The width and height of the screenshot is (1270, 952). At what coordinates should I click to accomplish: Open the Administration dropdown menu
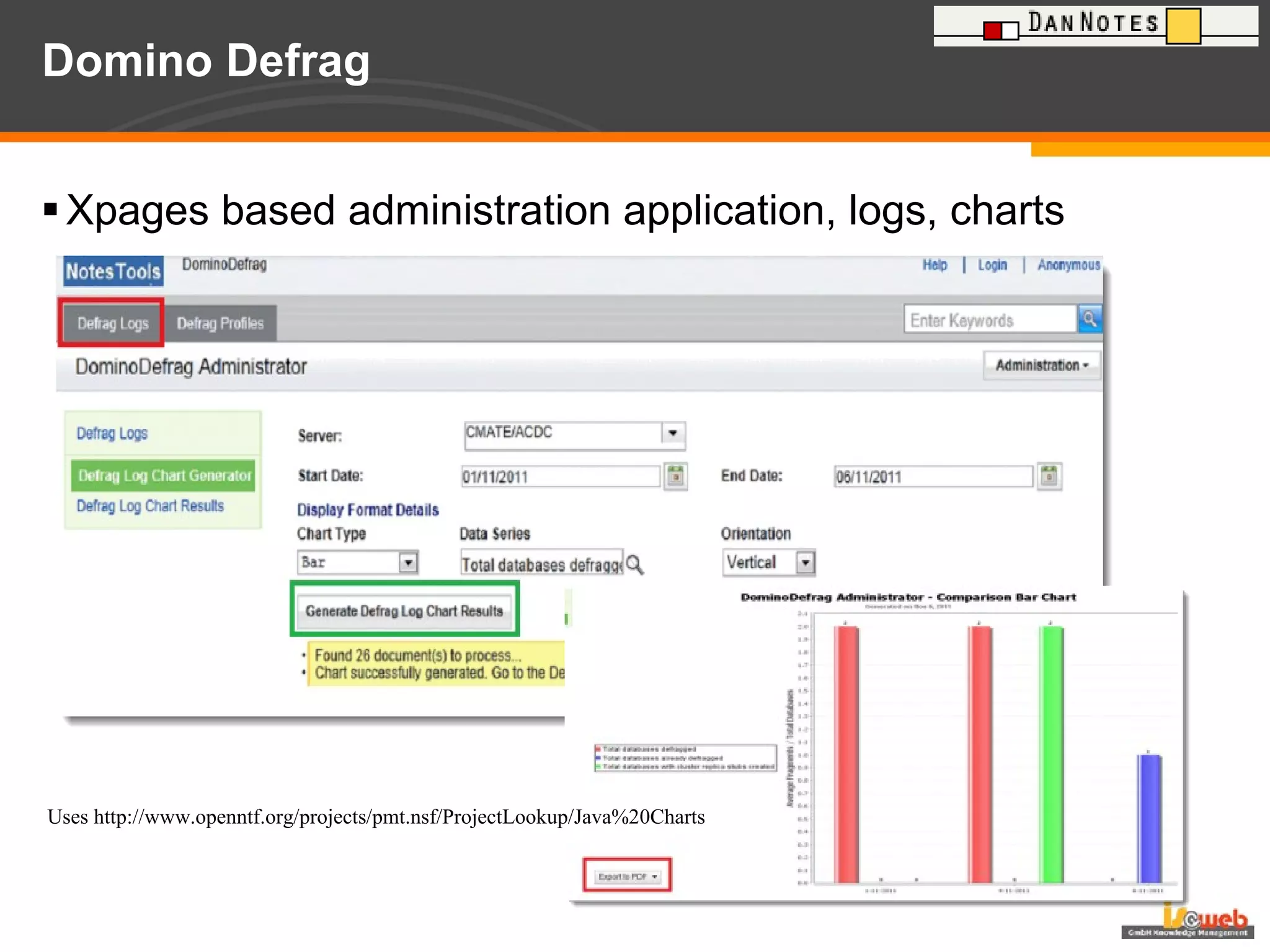coord(1042,365)
